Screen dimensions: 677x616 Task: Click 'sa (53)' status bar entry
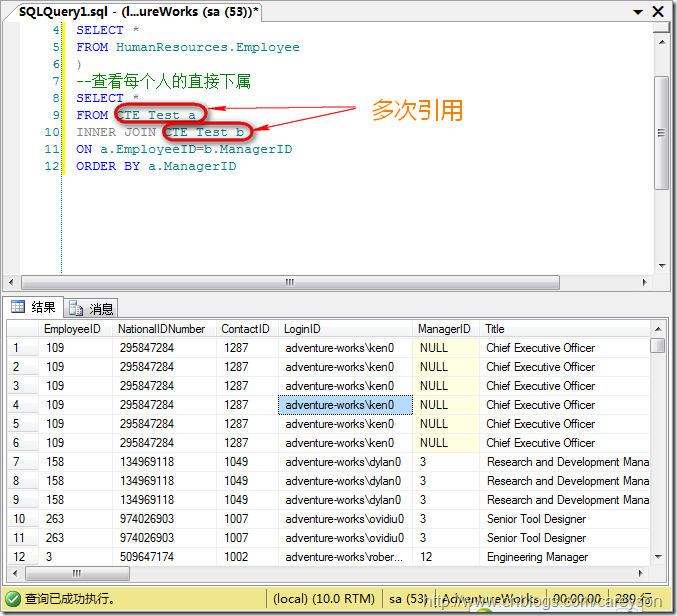click(408, 599)
